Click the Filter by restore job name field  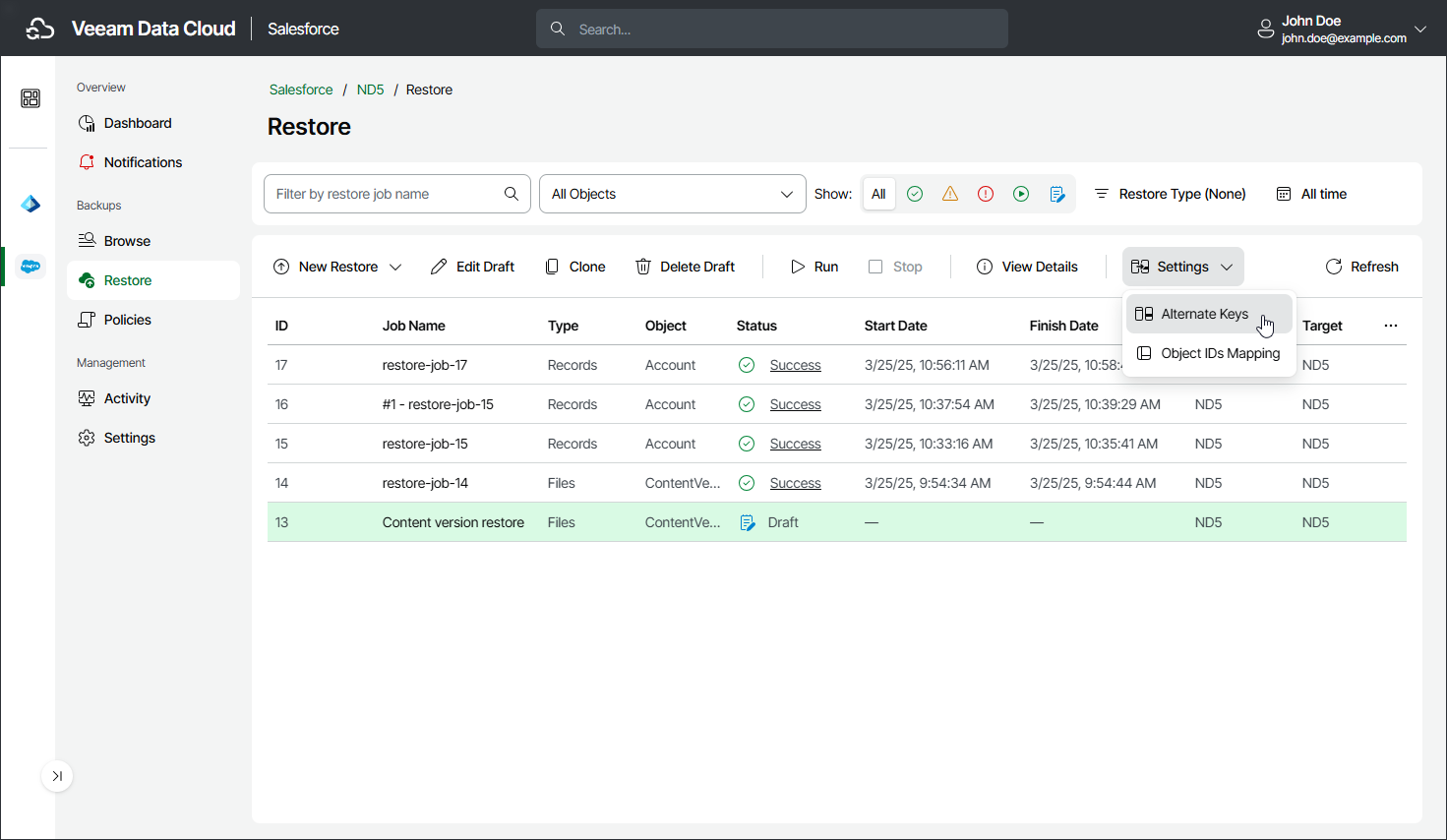[397, 194]
